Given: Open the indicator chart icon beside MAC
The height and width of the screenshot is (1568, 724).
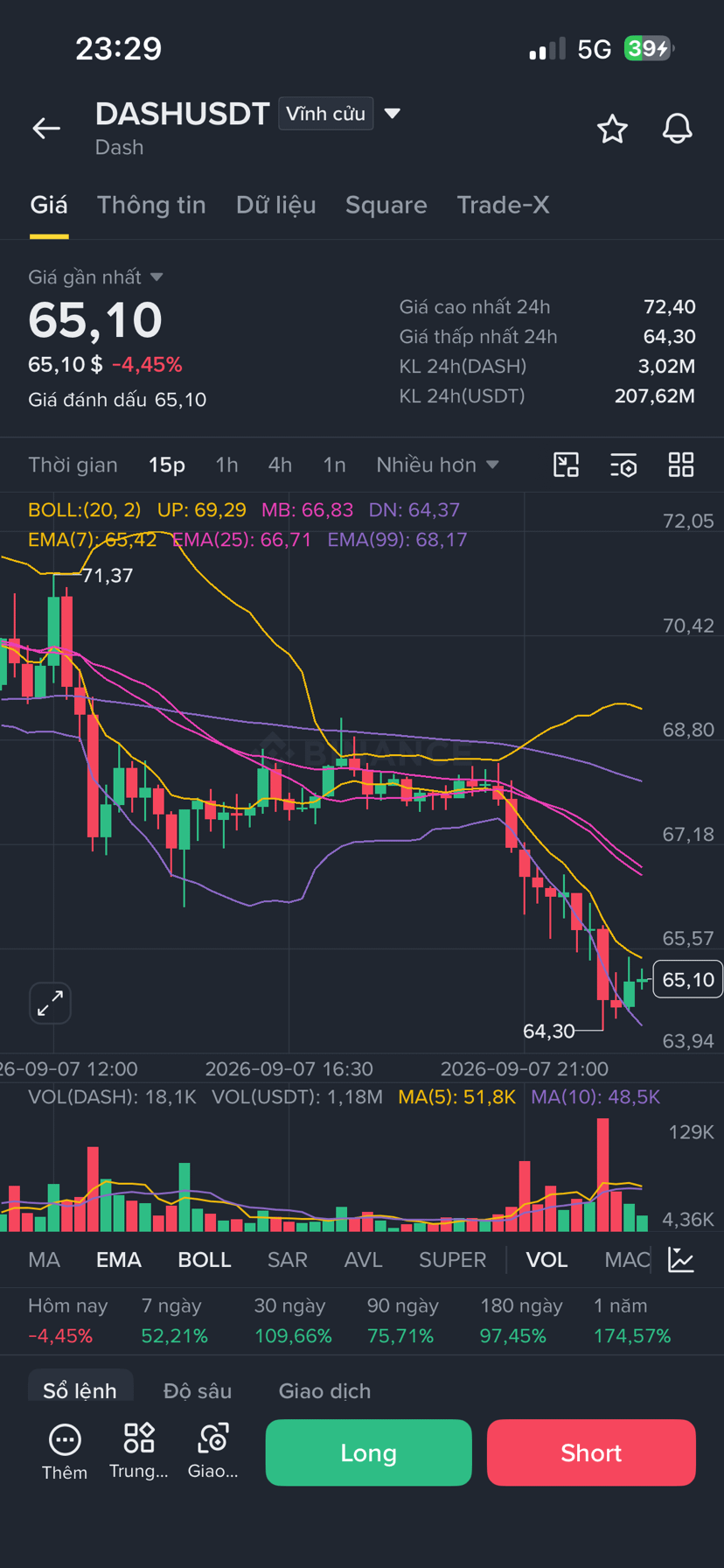Looking at the screenshot, I should point(681,1259).
